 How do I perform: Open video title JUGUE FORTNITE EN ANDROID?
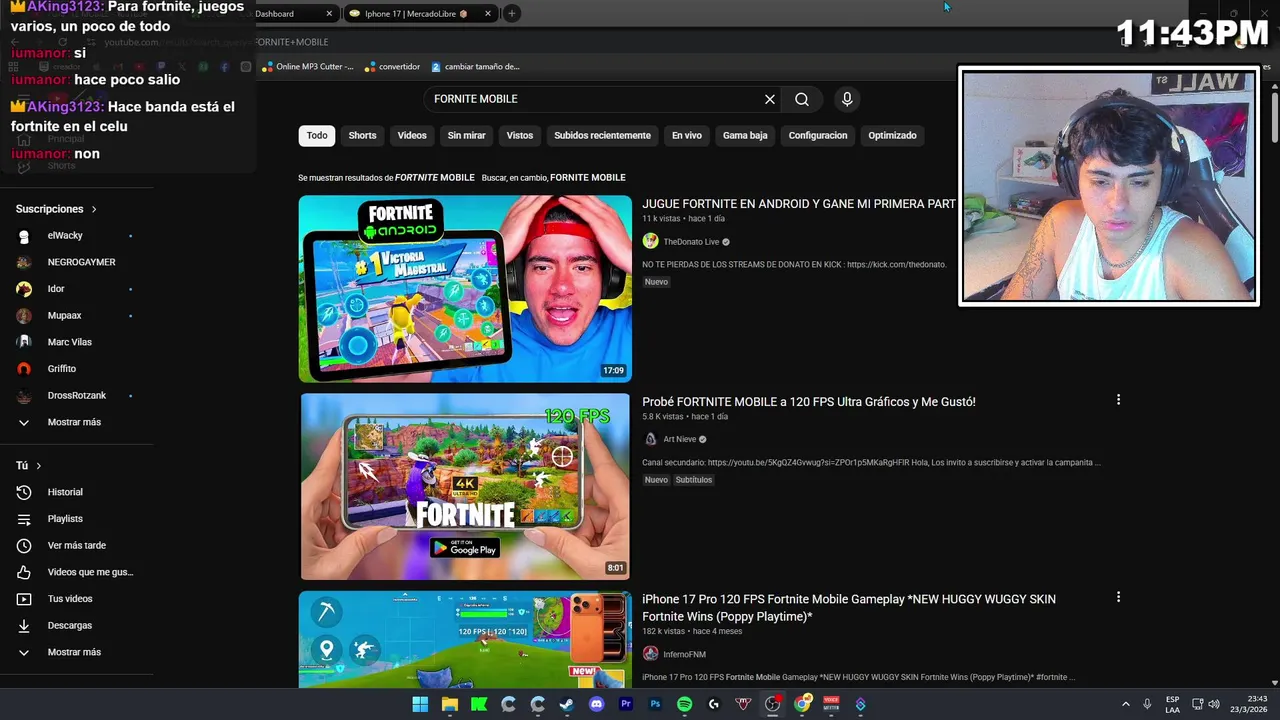[798, 203]
